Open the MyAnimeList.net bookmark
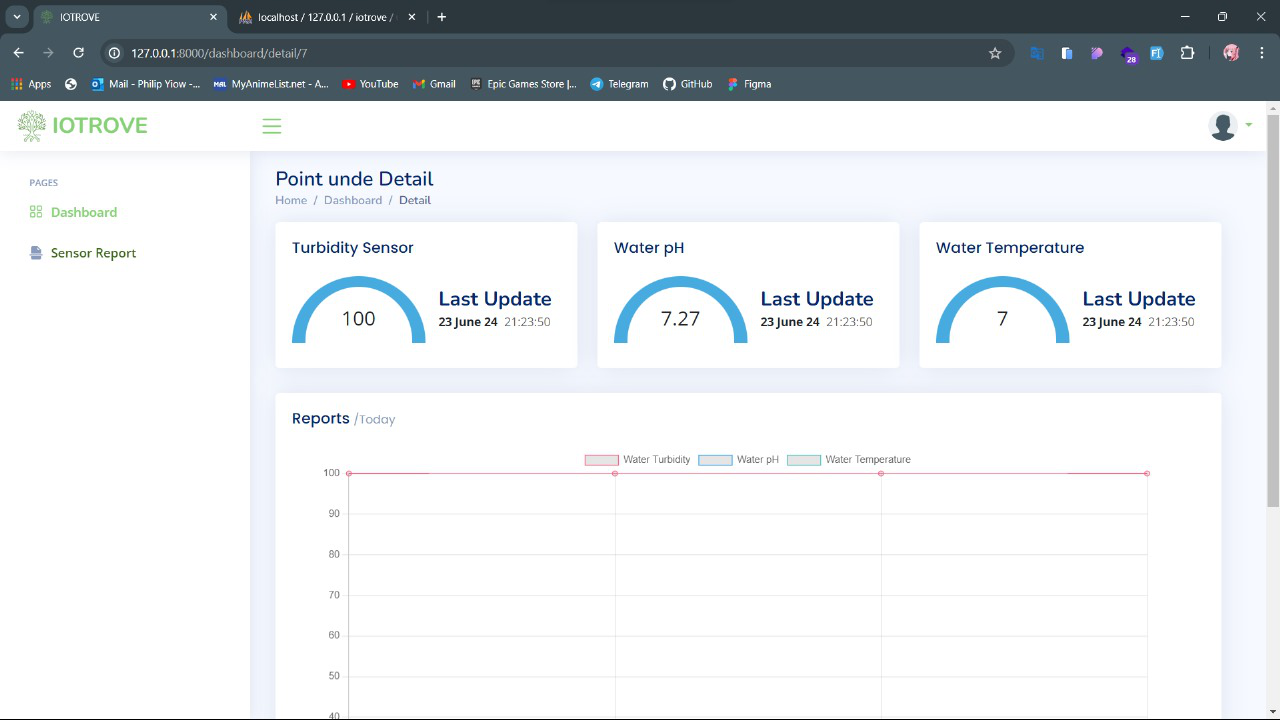 [x=271, y=84]
